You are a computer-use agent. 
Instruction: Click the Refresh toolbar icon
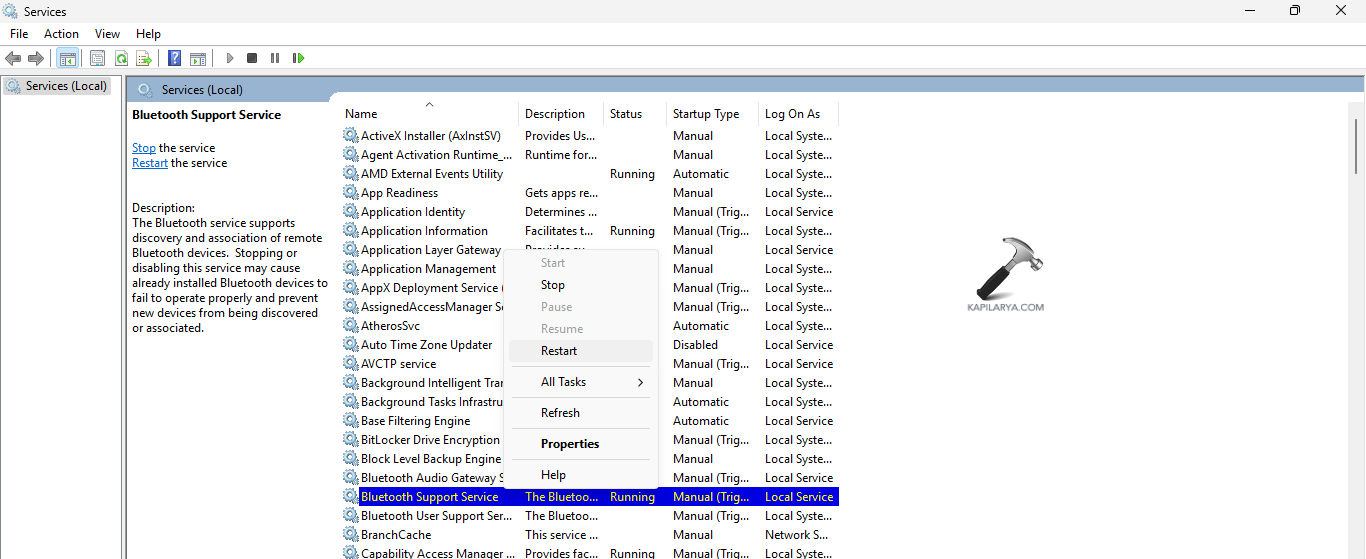[121, 58]
